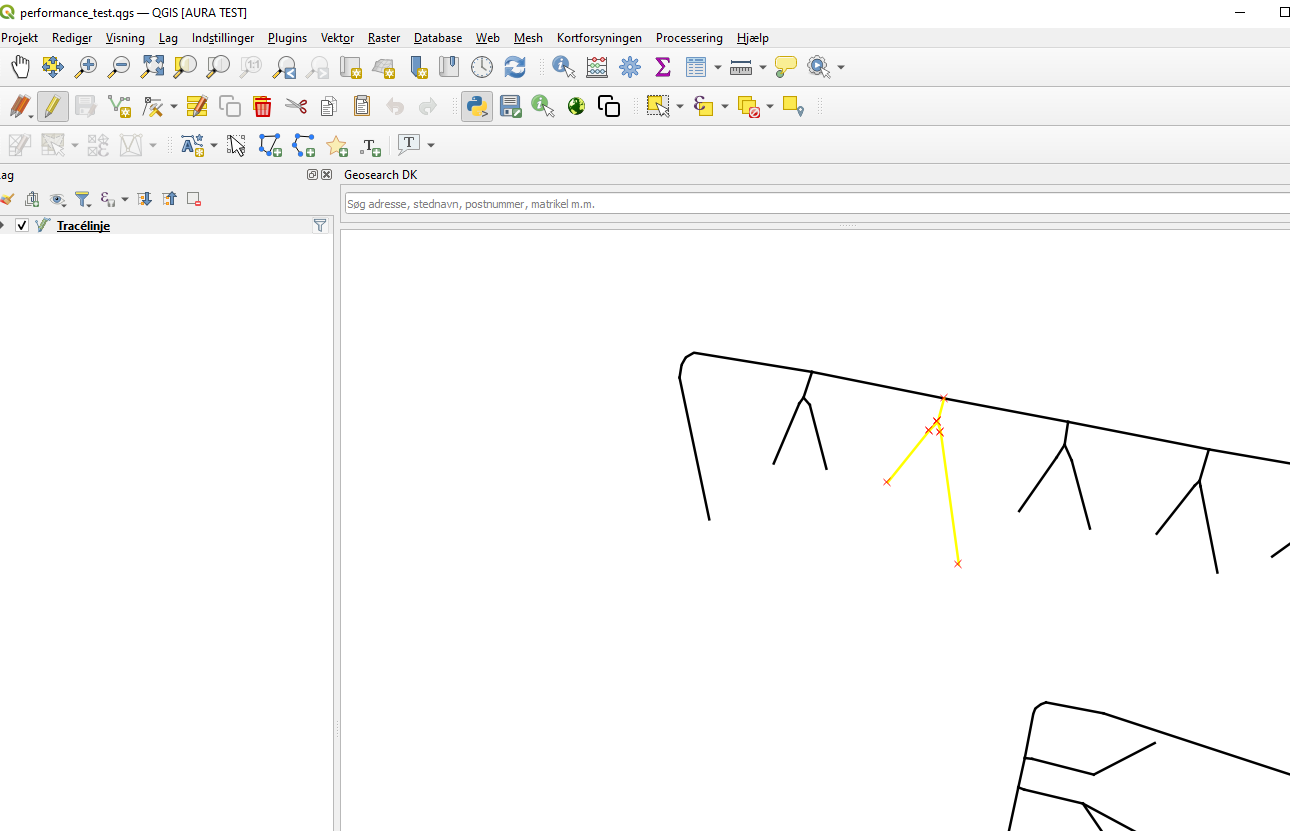The width and height of the screenshot is (1290, 831).
Task: Open the Field Calculator abacus icon
Action: coord(597,67)
